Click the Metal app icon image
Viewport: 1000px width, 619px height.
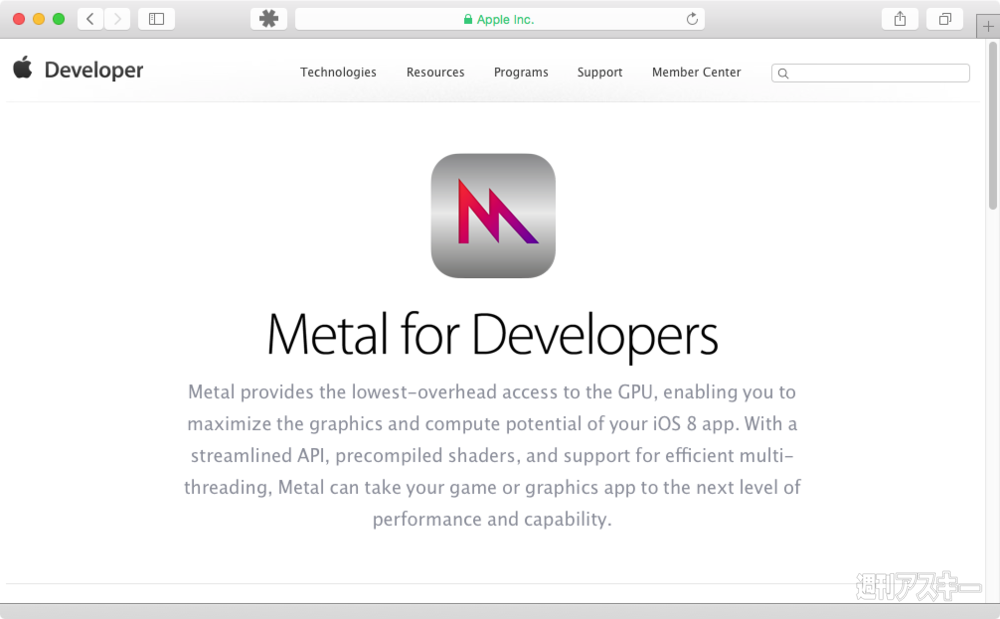[493, 215]
